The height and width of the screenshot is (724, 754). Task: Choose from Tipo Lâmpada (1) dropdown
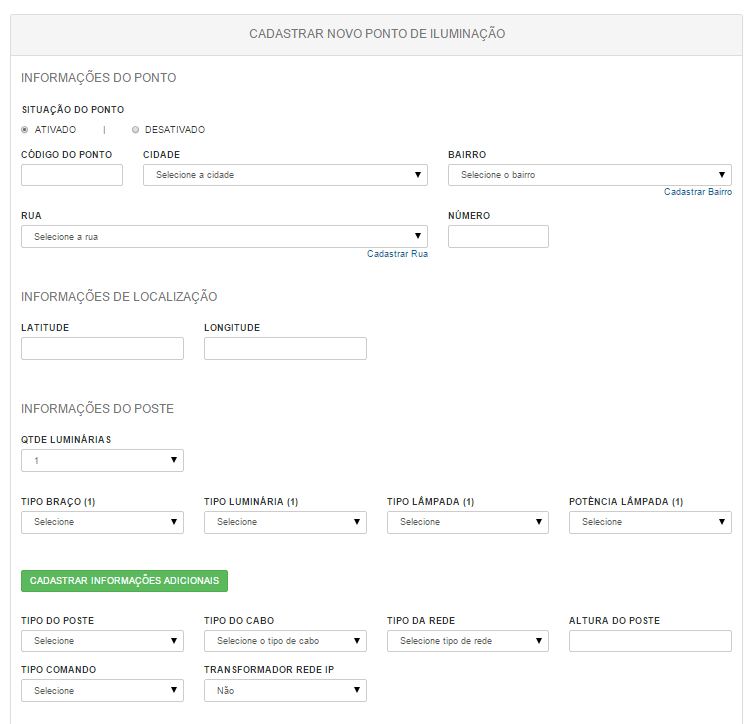tap(468, 522)
